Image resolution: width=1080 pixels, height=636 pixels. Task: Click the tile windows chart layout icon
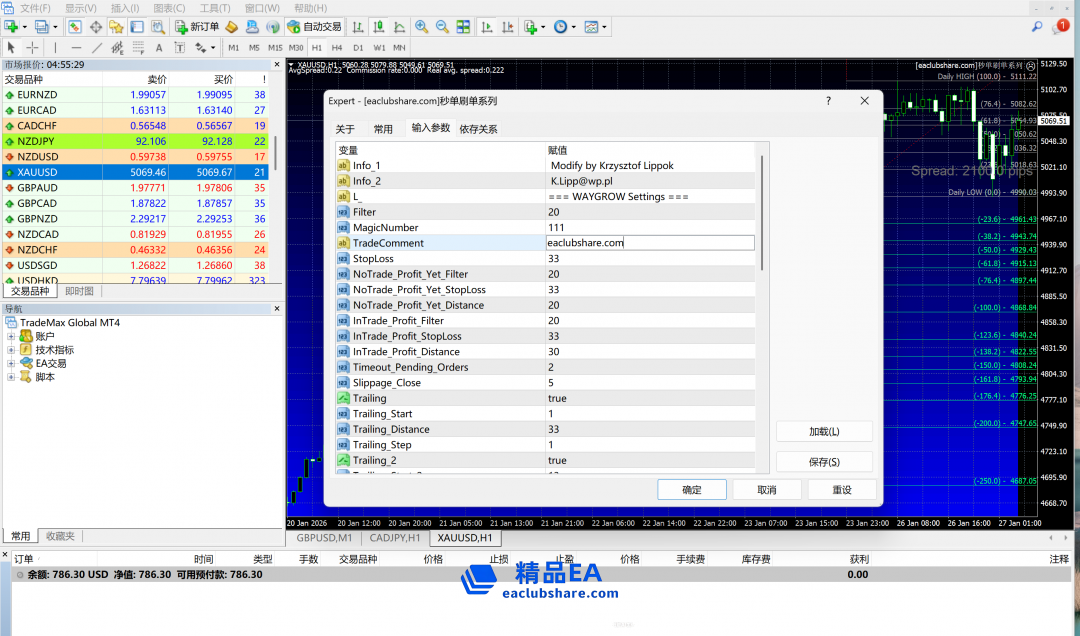pos(465,27)
